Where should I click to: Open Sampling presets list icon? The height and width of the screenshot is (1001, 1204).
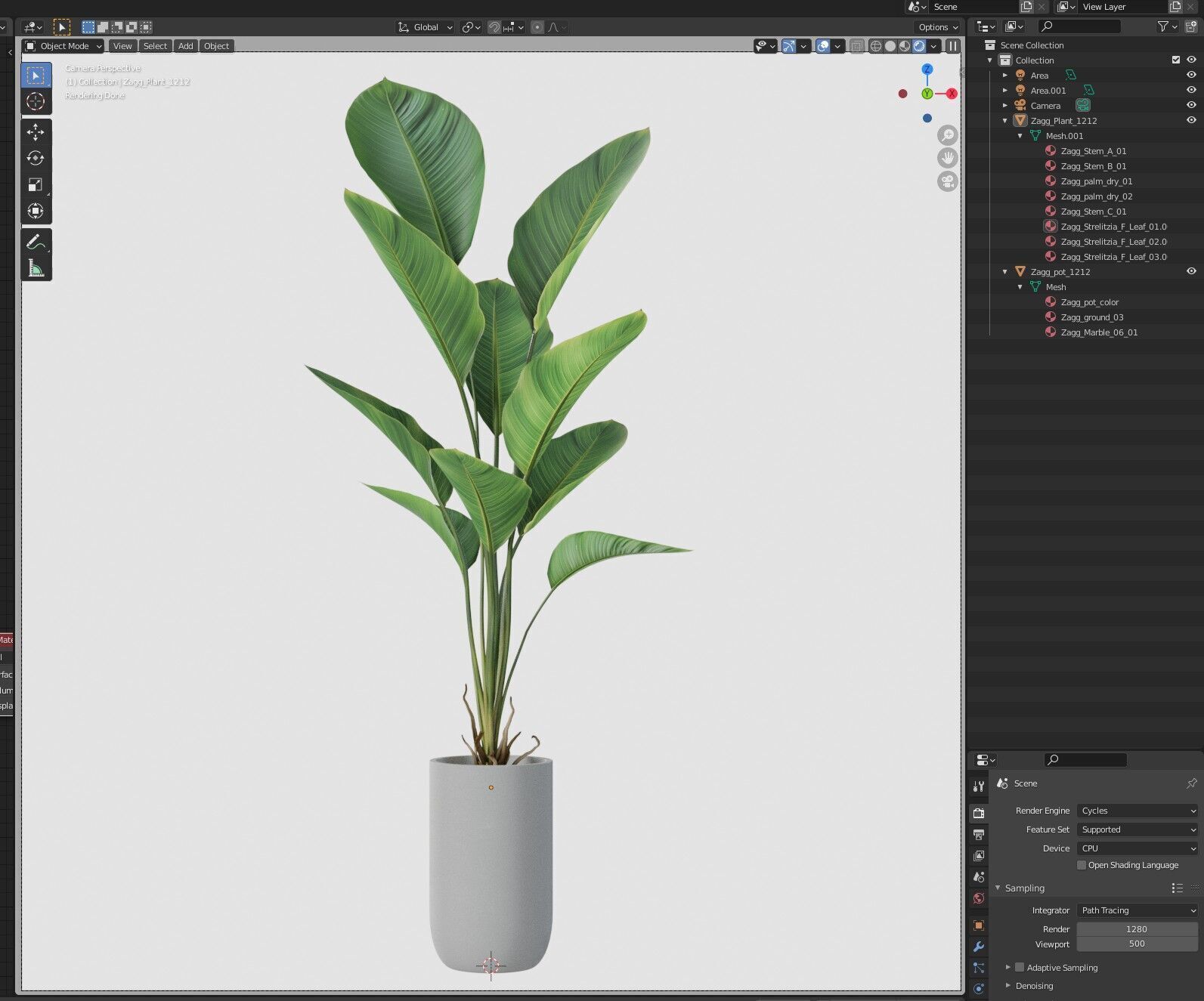point(1177,888)
